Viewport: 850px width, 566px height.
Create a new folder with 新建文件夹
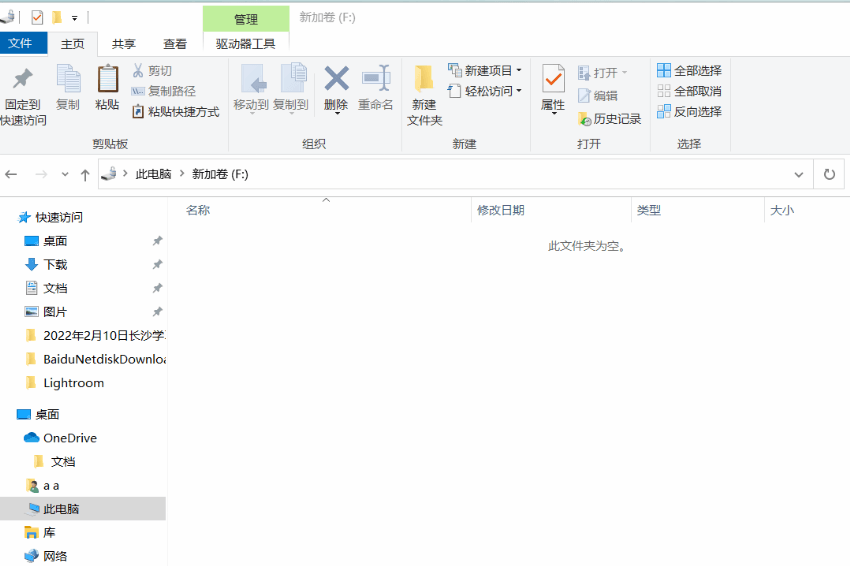(424, 95)
